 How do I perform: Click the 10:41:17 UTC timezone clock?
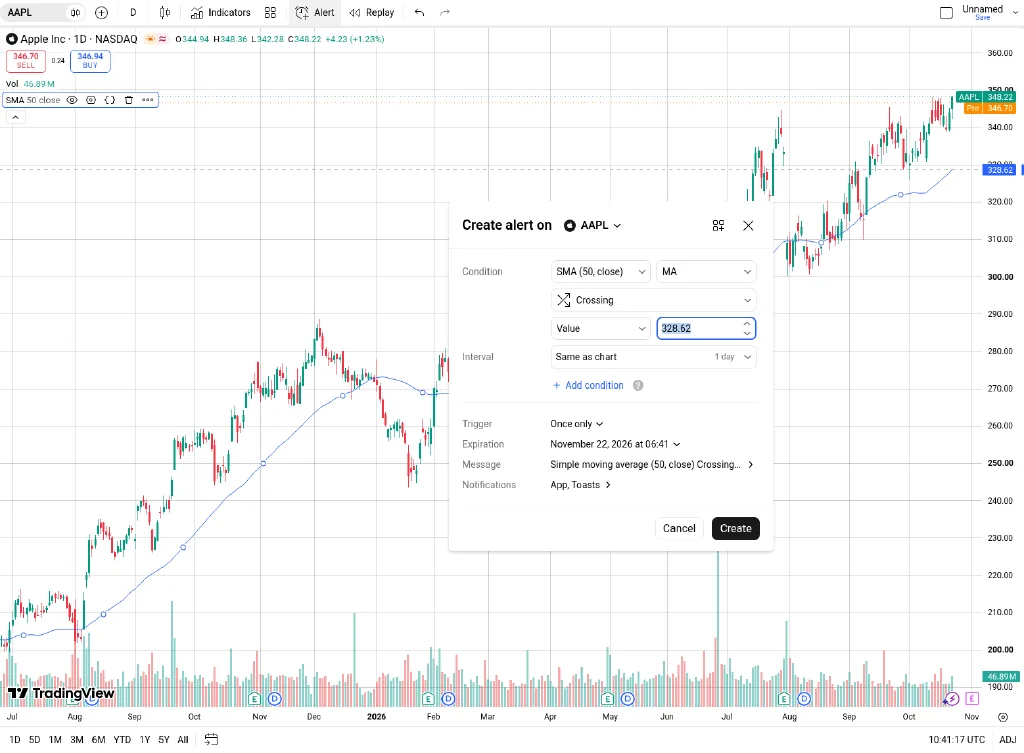tap(957, 739)
